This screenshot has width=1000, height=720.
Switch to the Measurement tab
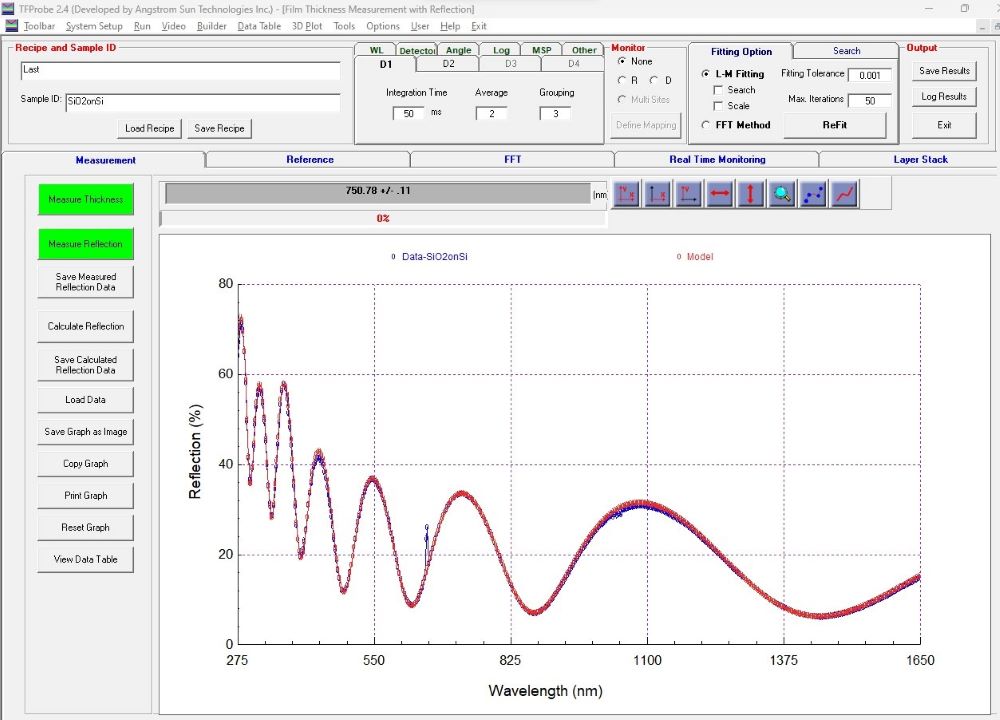pos(105,160)
